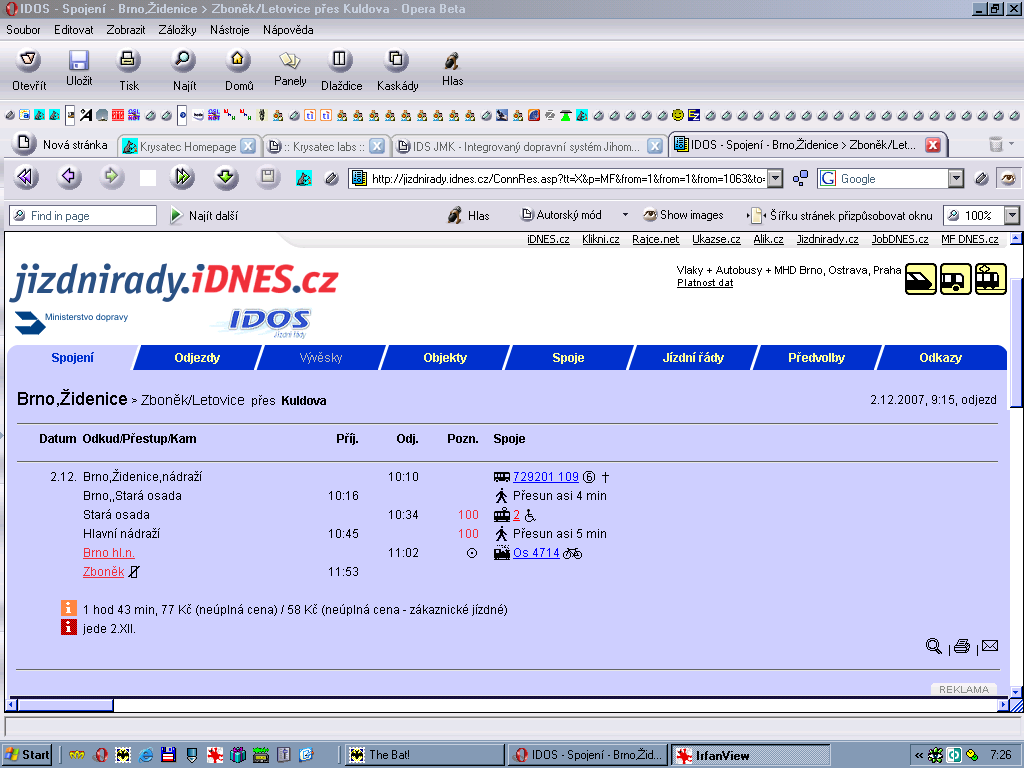Open the Jízdní řády page tab

click(693, 358)
